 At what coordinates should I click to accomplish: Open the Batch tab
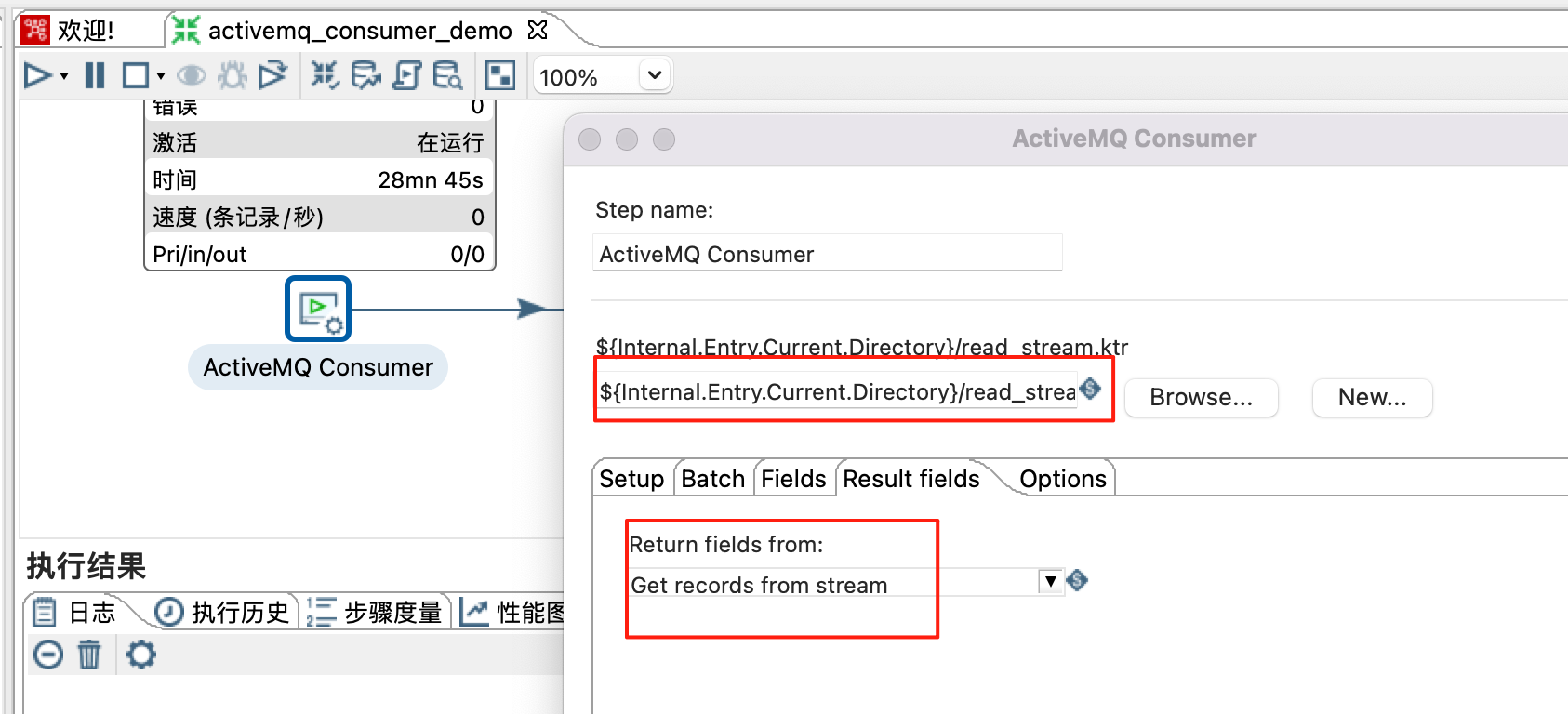point(712,478)
